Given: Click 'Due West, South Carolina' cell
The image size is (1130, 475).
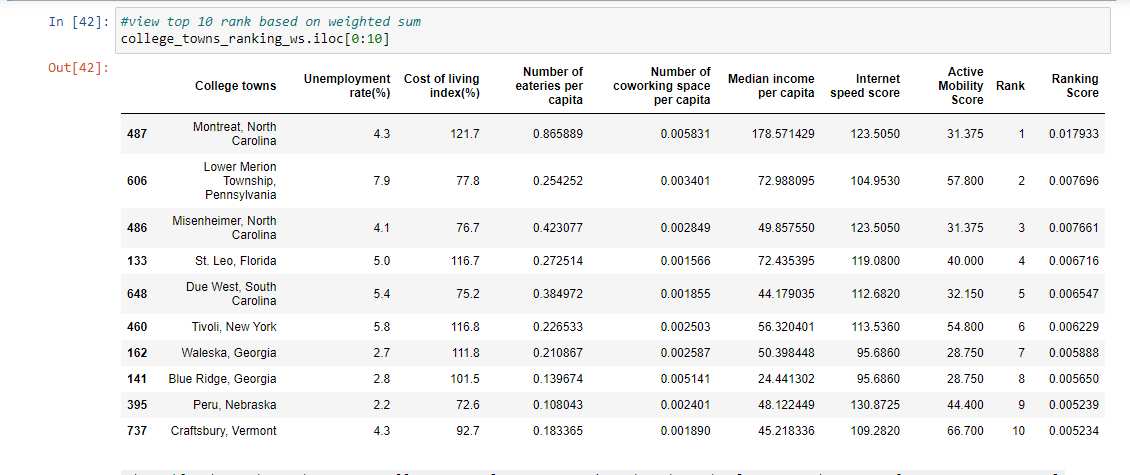Looking at the screenshot, I should pos(231,293).
